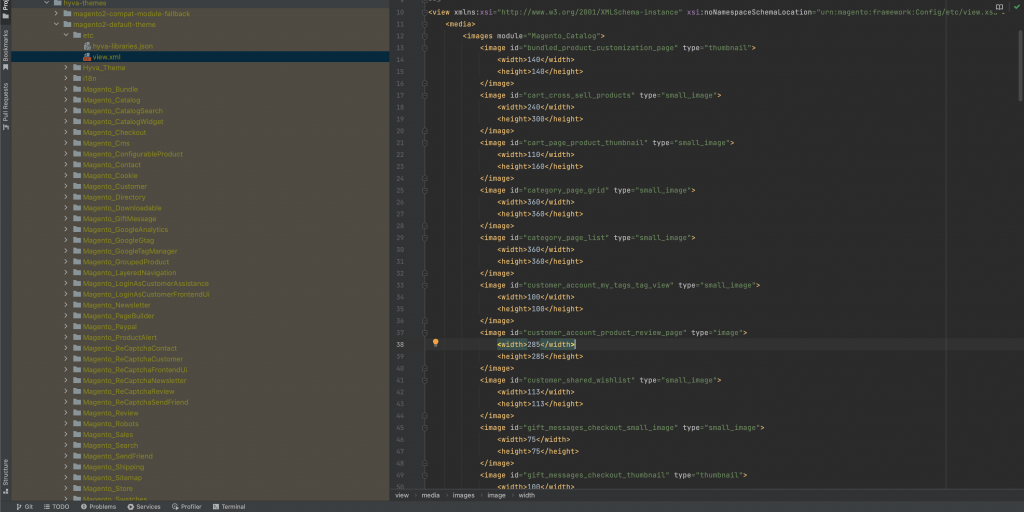Screen dimensions: 1024x512
Task: Click height 308 on line 19
Action: click(x=540, y=119)
